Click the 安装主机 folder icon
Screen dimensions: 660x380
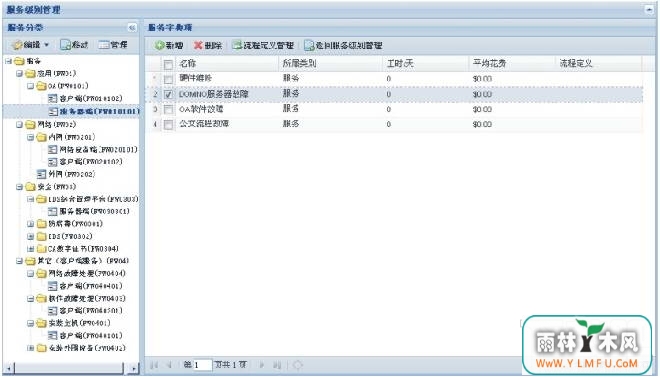pyautogui.click(x=41, y=324)
